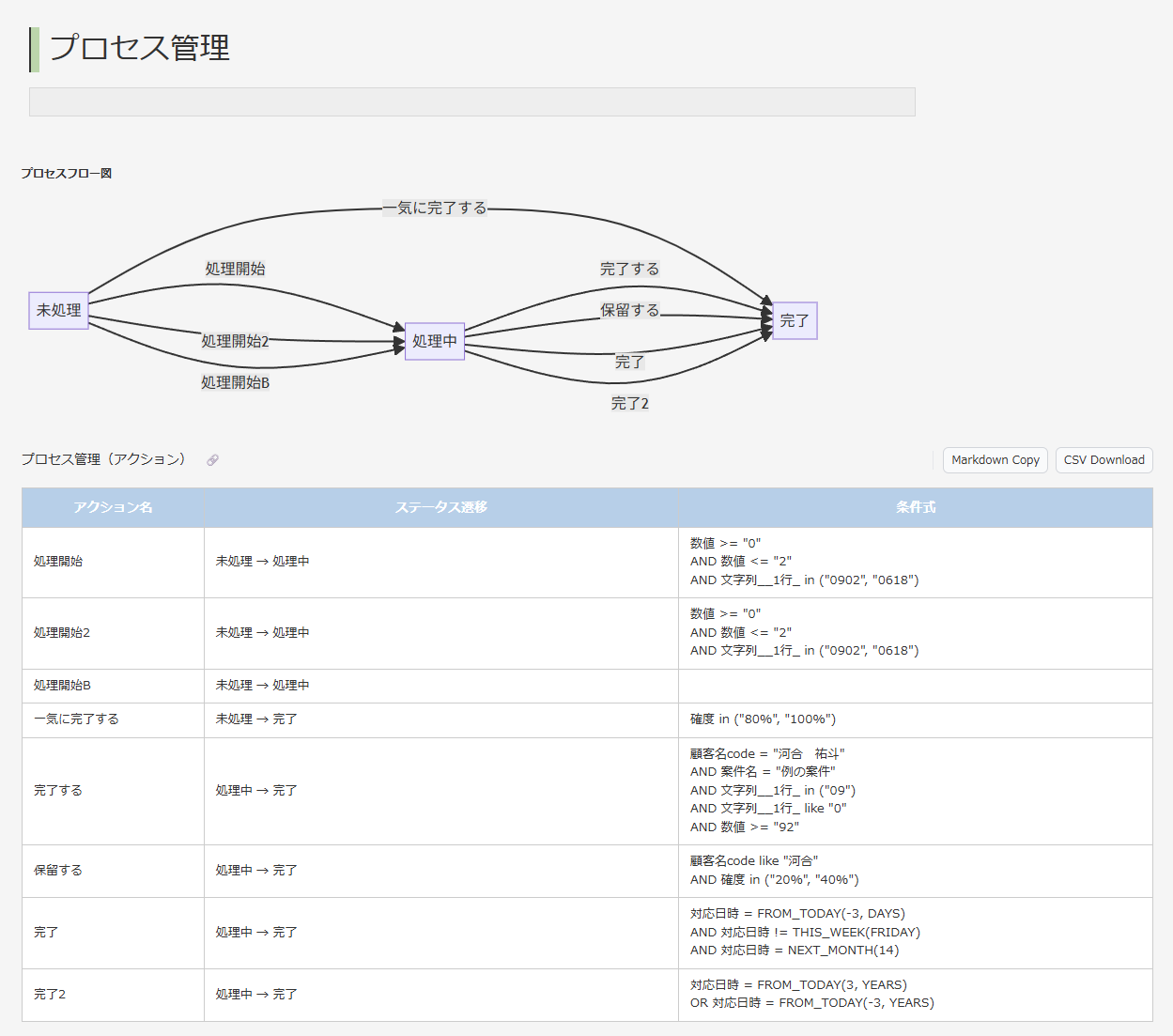This screenshot has height=1036, width=1173.
Task: Select the 未処理 node in the flow diagram
Action: 58,311
